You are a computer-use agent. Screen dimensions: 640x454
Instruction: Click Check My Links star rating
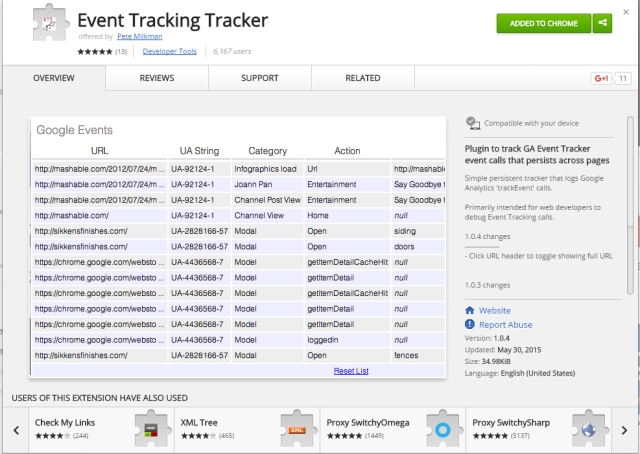[x=52, y=436]
